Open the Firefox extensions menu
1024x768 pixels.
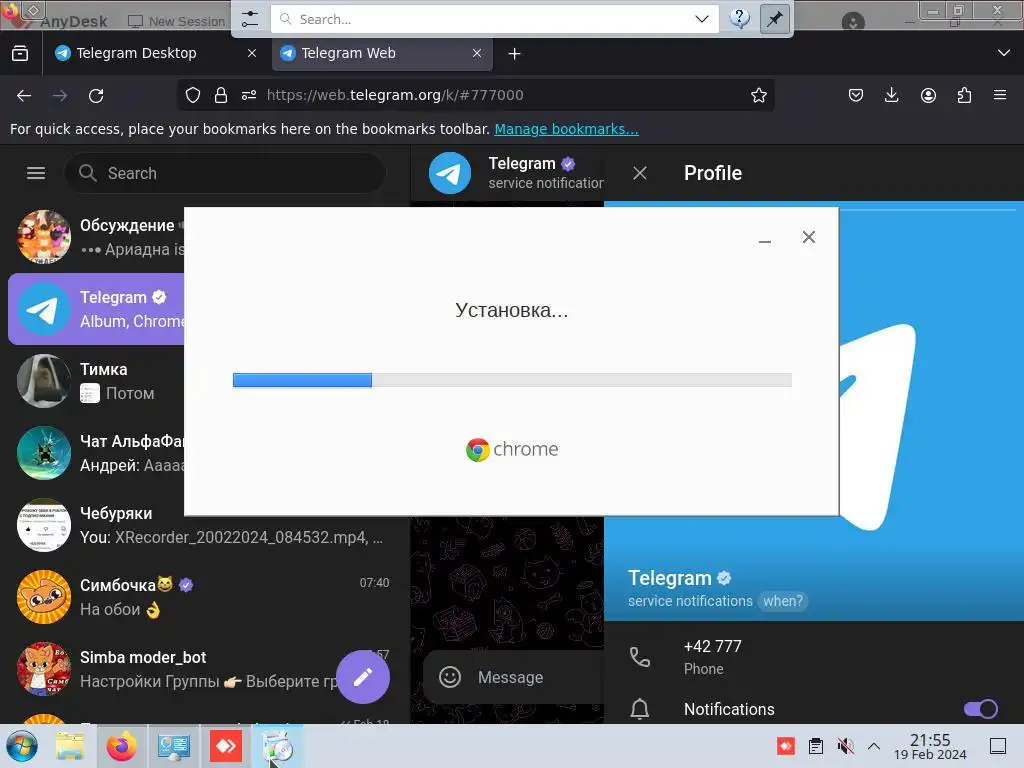pyautogui.click(x=964, y=95)
